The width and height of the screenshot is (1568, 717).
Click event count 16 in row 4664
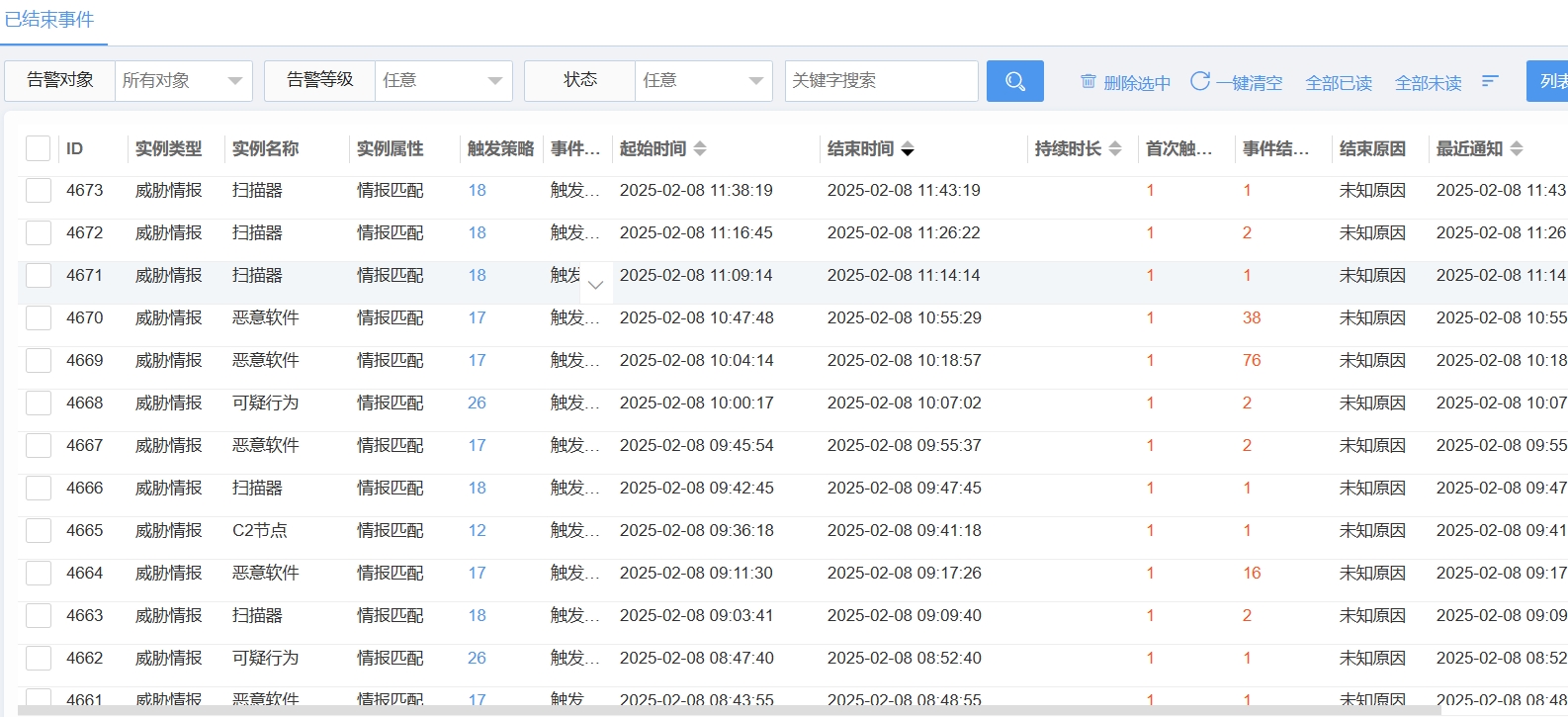[1252, 573]
